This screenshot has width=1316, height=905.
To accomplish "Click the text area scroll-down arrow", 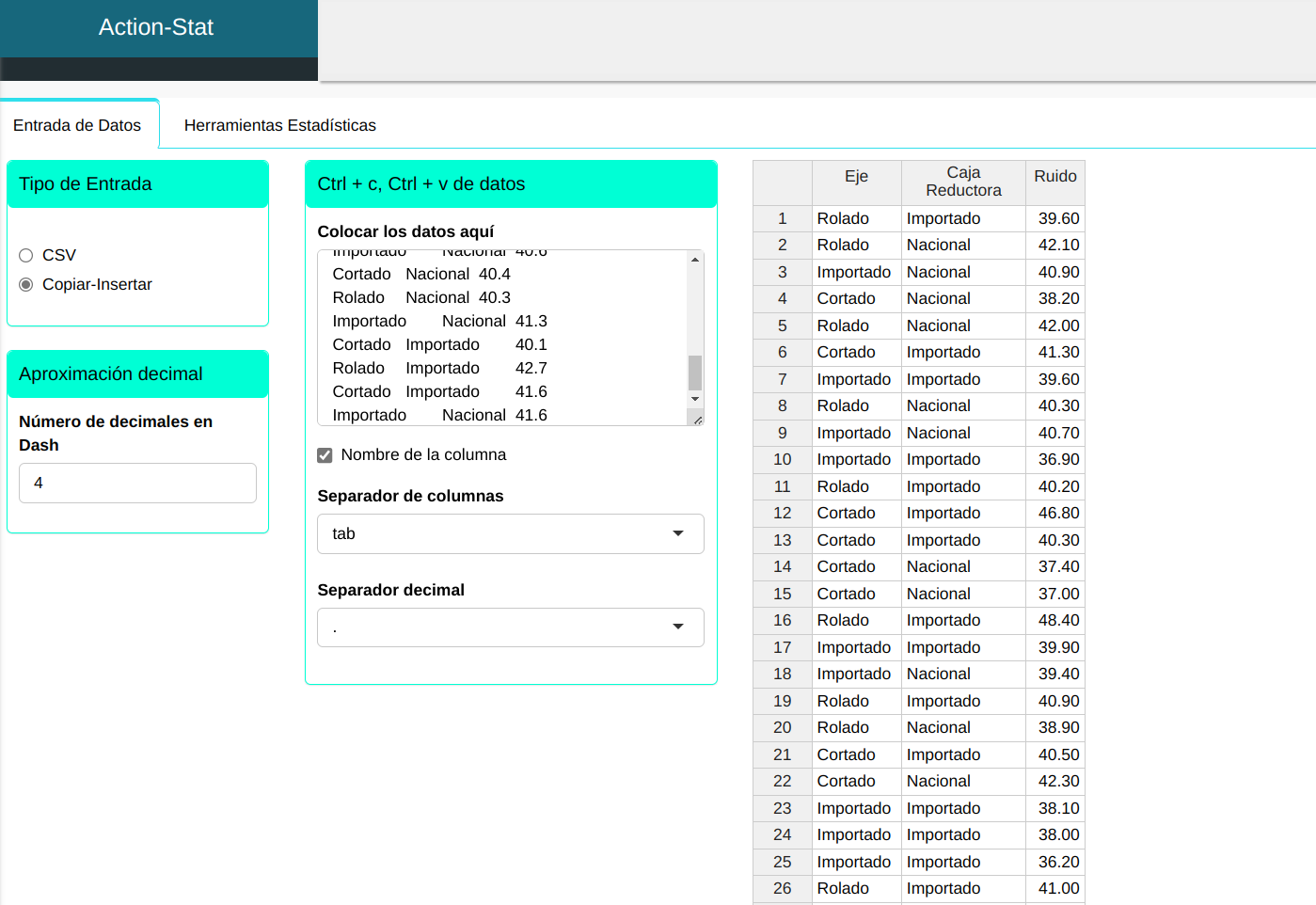I will coord(695,399).
